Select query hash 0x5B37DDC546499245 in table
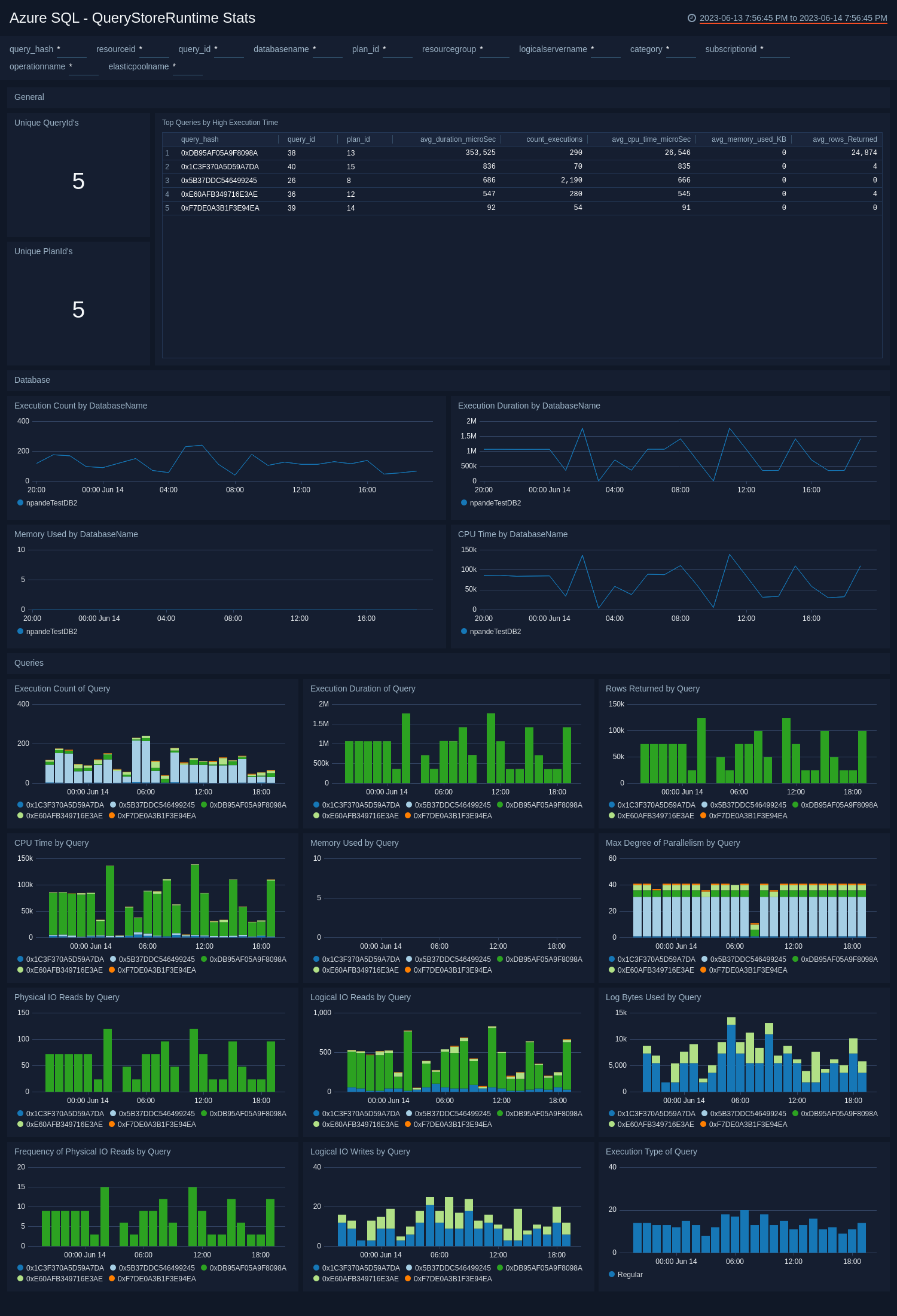Screen dimensions: 897x1316 [219, 181]
